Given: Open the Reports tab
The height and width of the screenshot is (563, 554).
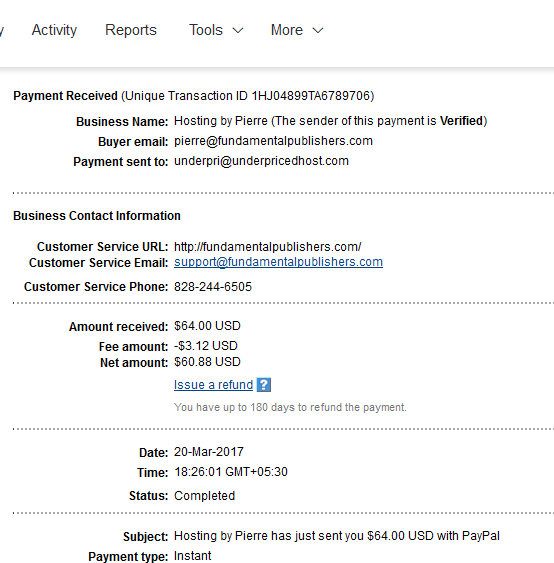Looking at the screenshot, I should click(131, 30).
